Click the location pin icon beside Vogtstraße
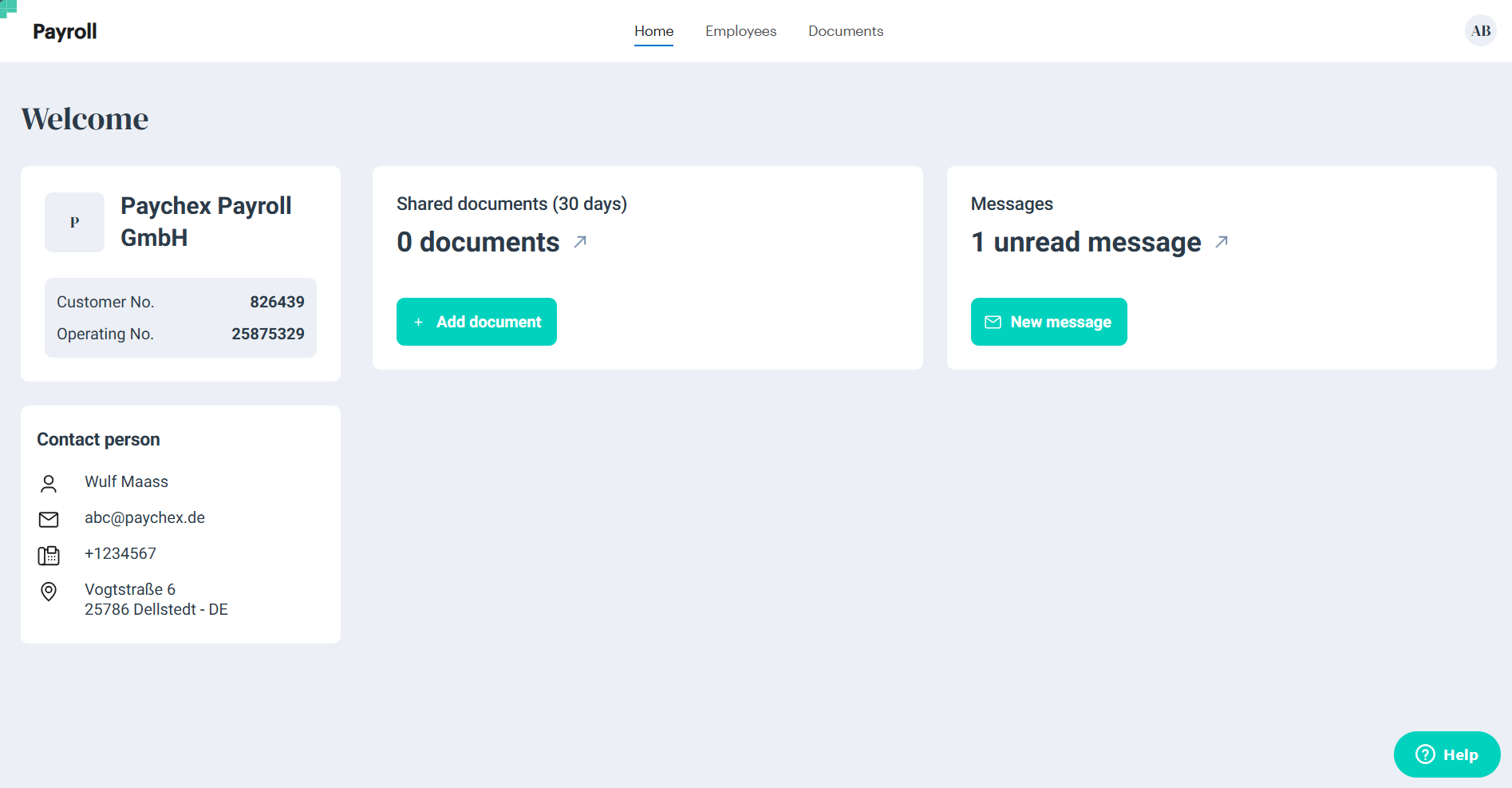1512x788 pixels. click(49, 592)
